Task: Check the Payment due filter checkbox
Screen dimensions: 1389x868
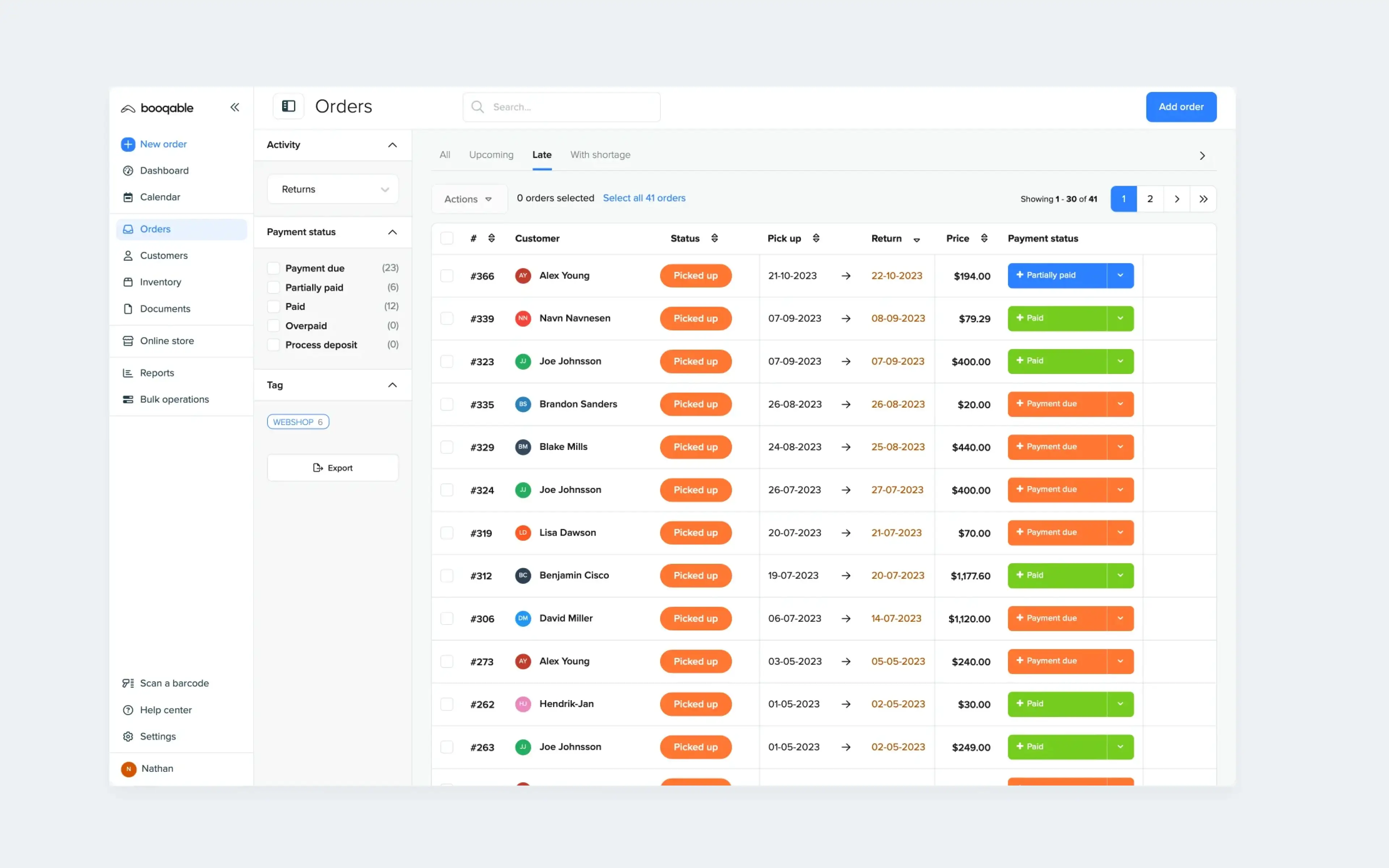Action: (x=274, y=268)
